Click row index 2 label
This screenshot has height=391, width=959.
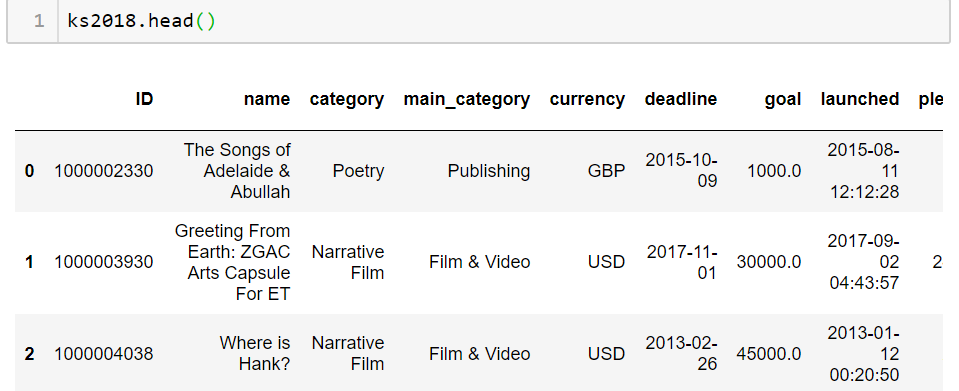pyautogui.click(x=29, y=354)
